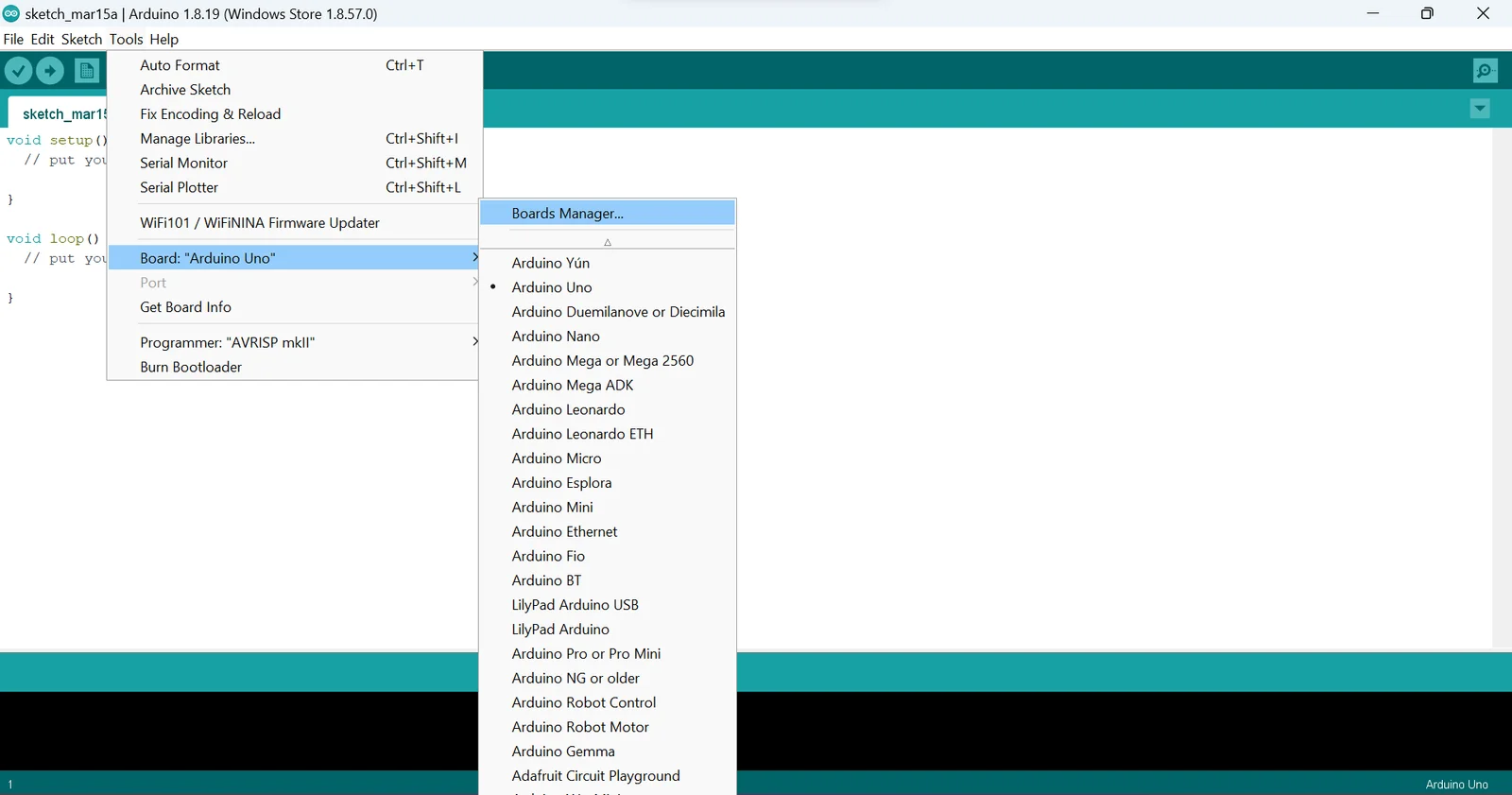Click the Upload arrow toolbar icon

[x=50, y=71]
